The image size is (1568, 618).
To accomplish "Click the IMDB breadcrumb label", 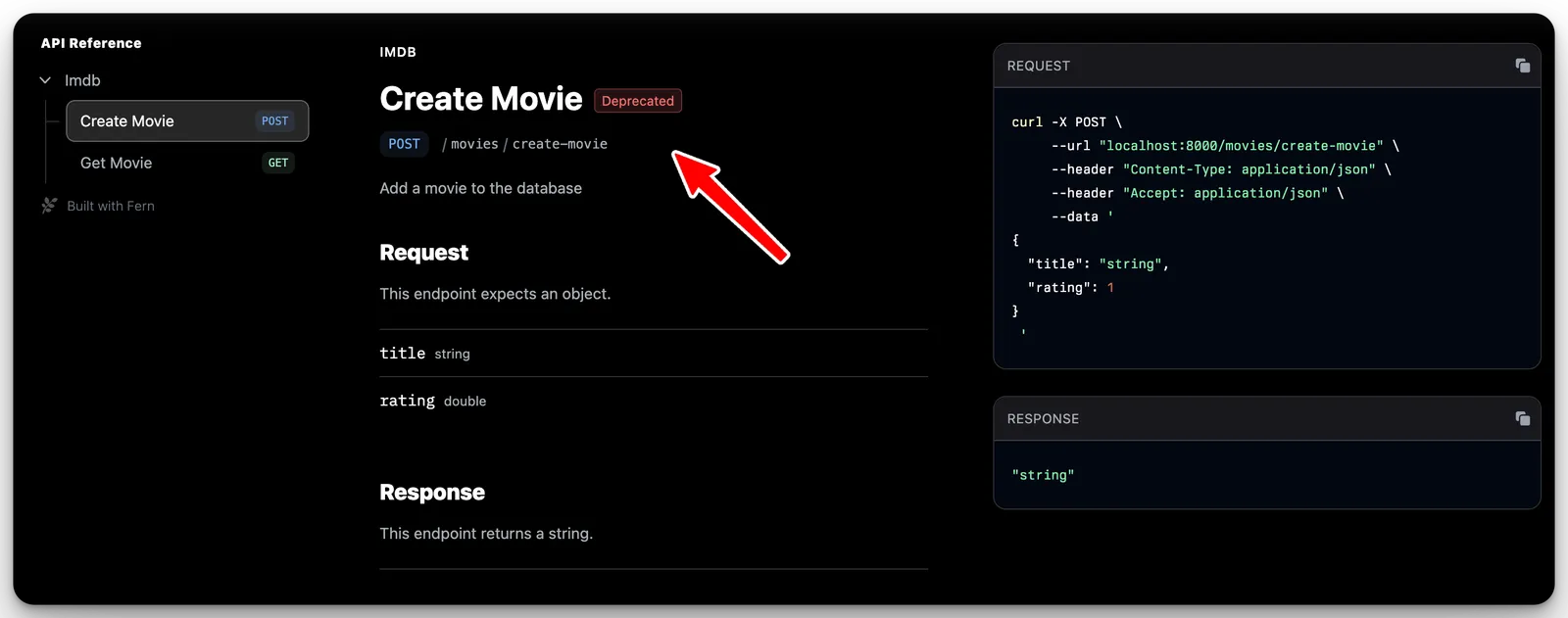I will coord(398,52).
